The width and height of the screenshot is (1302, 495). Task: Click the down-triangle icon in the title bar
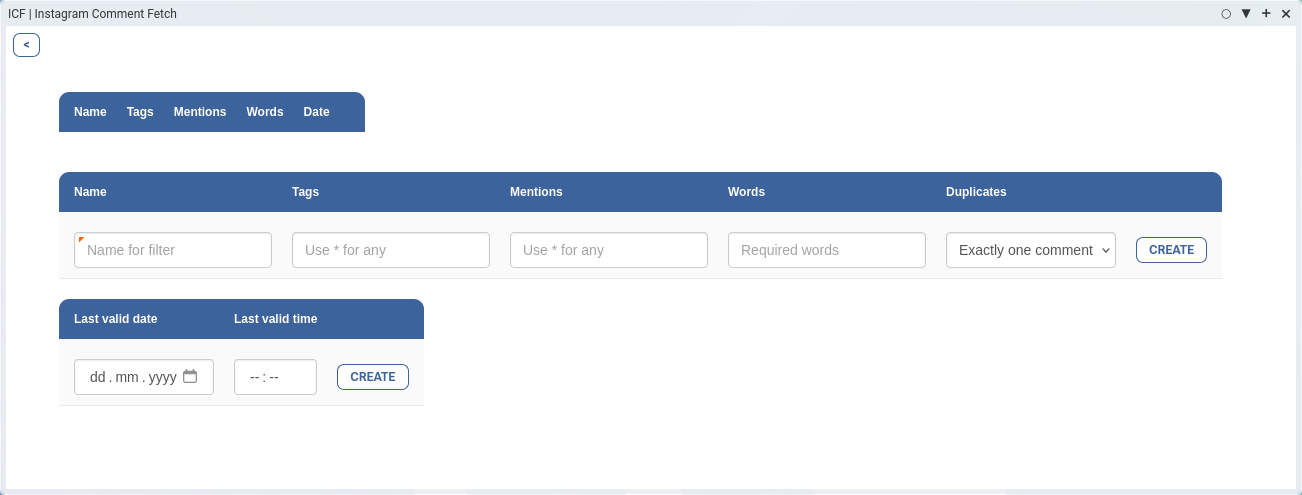pyautogui.click(x=1246, y=14)
